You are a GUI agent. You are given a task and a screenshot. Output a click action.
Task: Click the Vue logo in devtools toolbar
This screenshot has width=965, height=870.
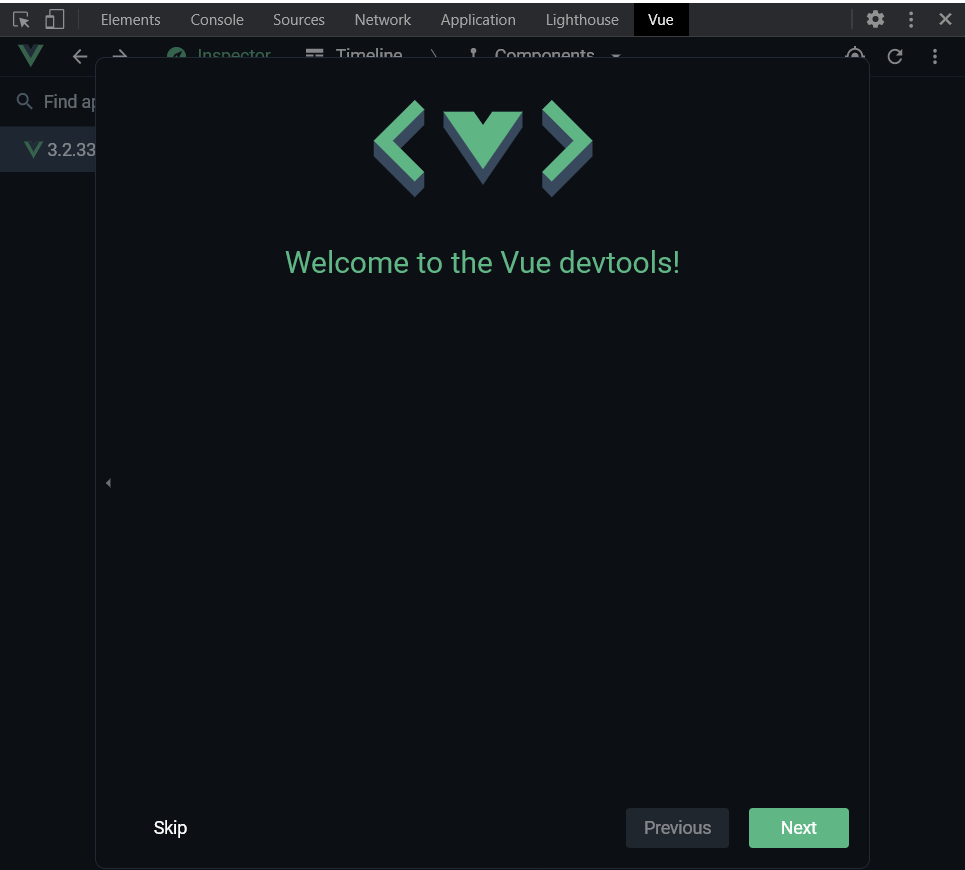coord(29,56)
